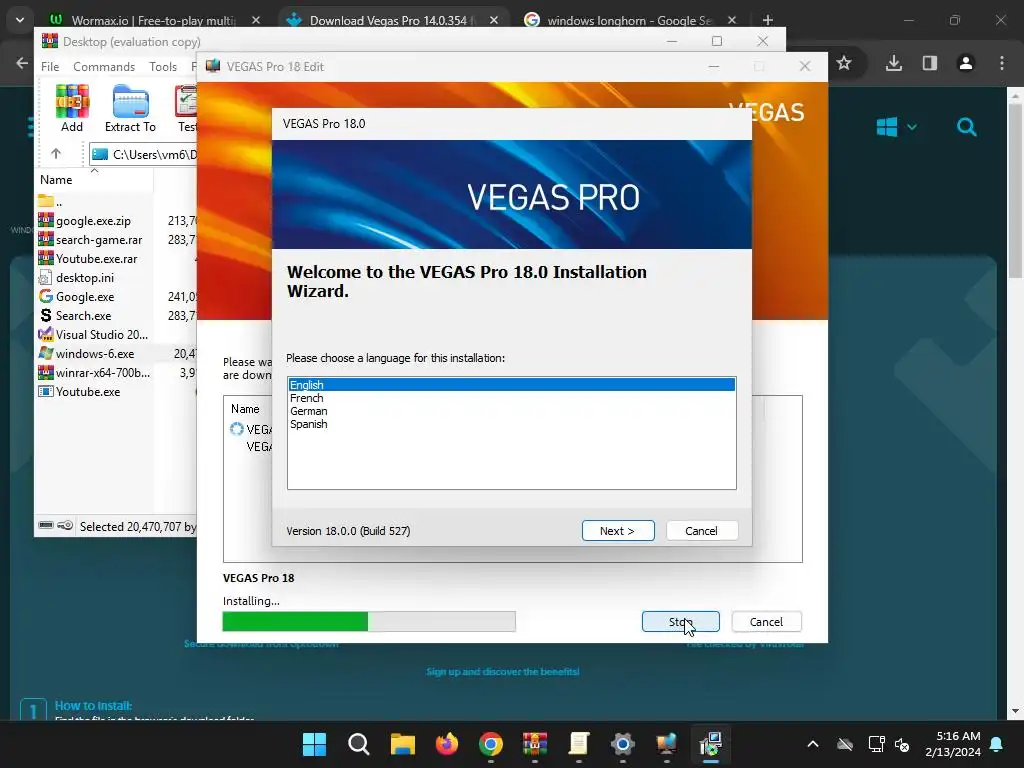The width and height of the screenshot is (1024, 768).
Task: Open Chrome downloads icon
Action: [x=893, y=63]
